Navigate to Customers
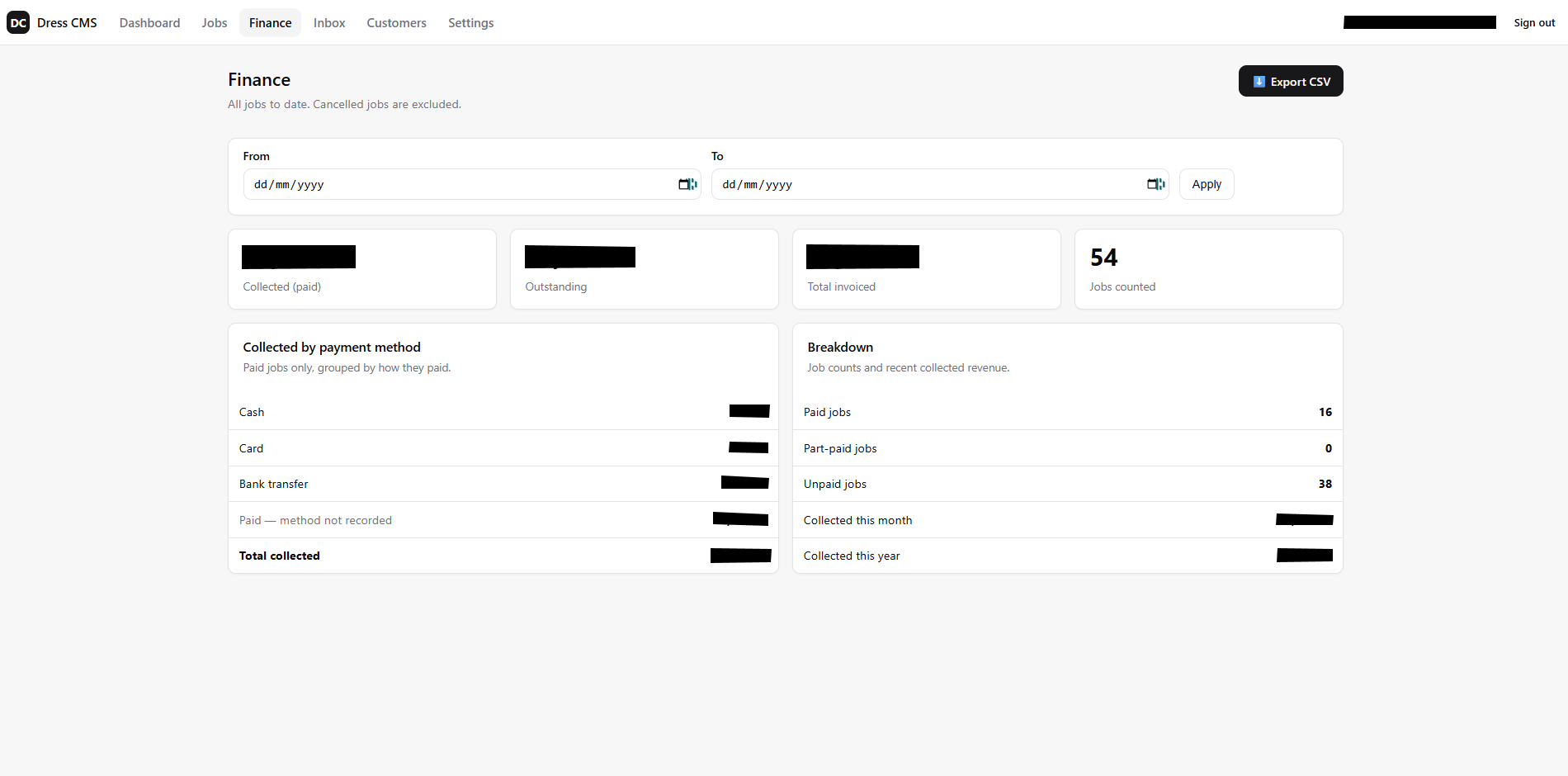The image size is (1568, 776). tap(396, 22)
